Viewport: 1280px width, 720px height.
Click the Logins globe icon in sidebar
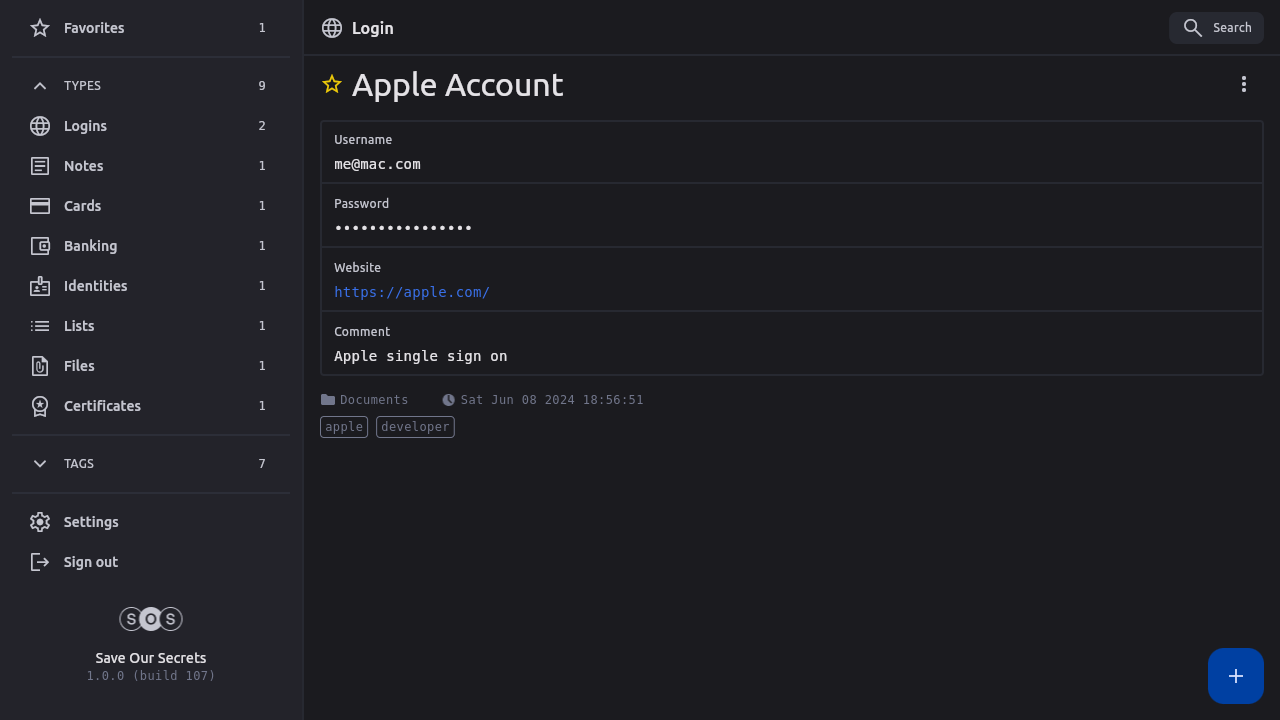(40, 126)
